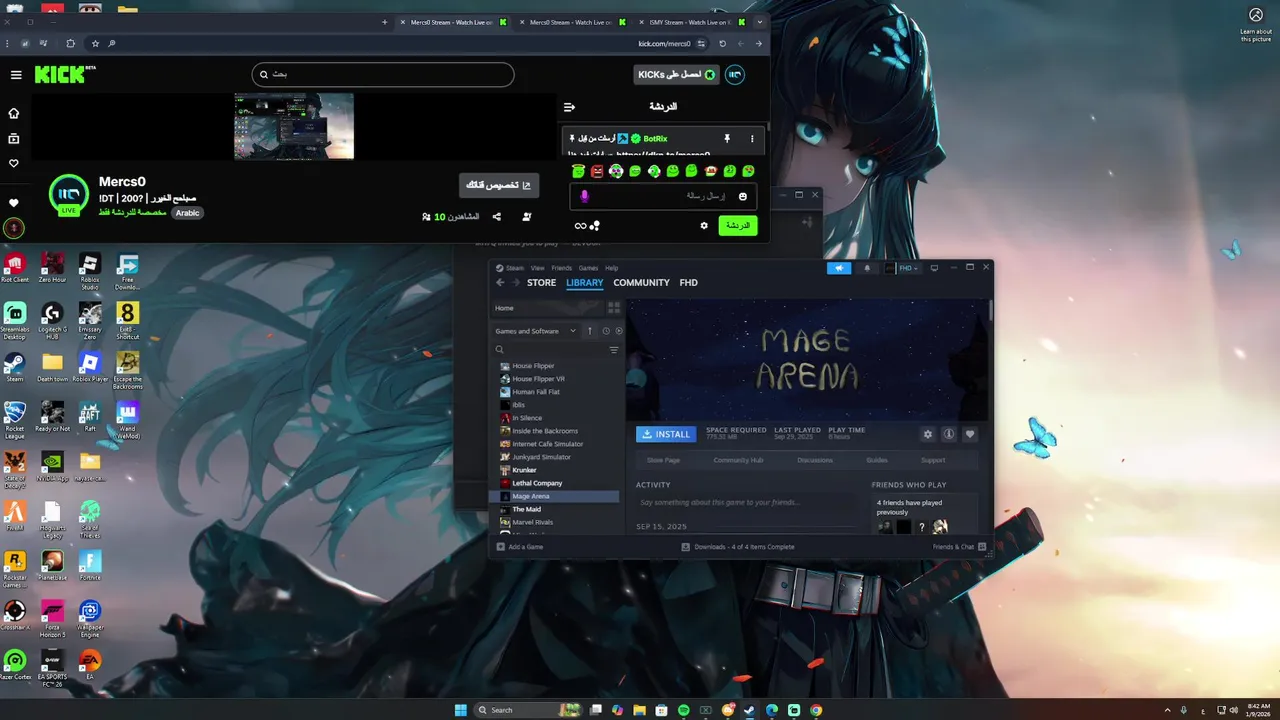Screen dimensions: 1280x720
Task: Switch to Steam COMMUNITY tab
Action: pyautogui.click(x=641, y=283)
